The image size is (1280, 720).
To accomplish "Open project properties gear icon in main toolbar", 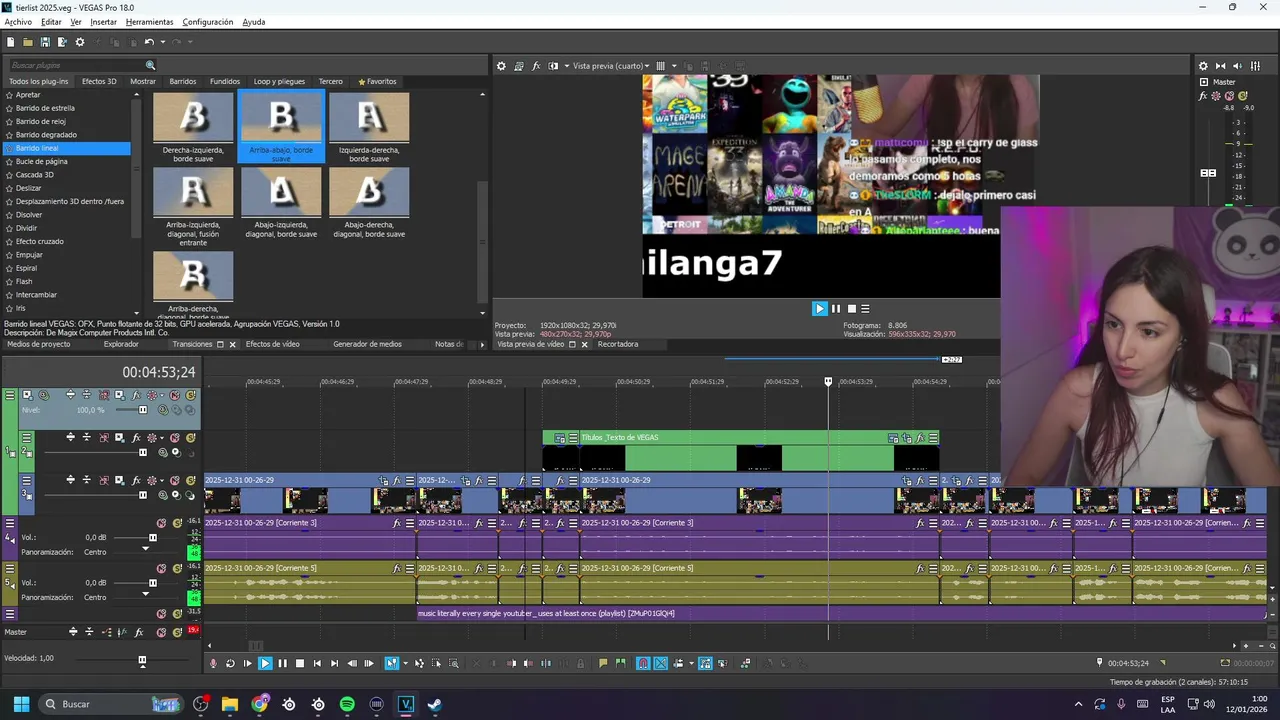I will [80, 42].
